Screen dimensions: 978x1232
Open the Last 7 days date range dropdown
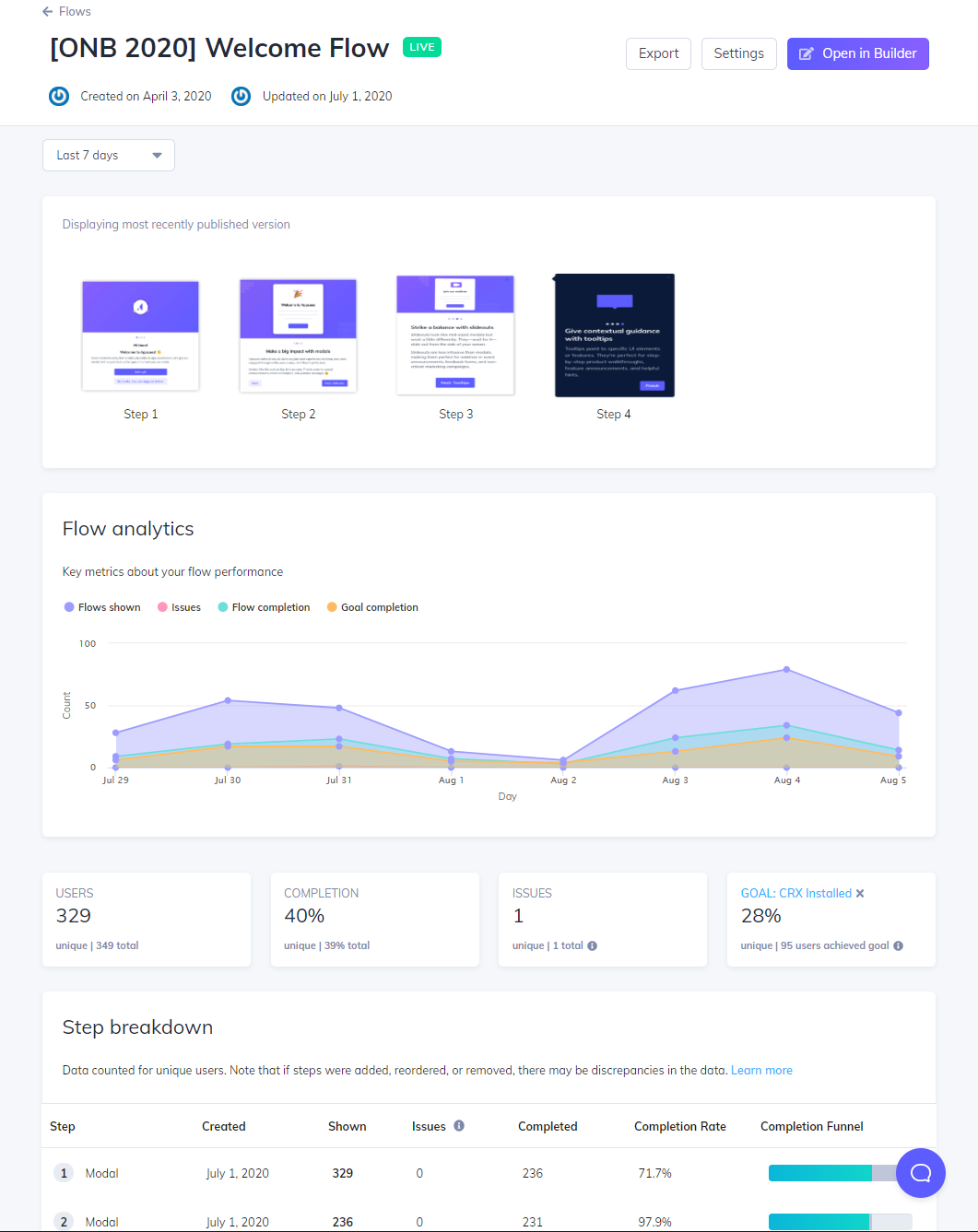coord(108,155)
